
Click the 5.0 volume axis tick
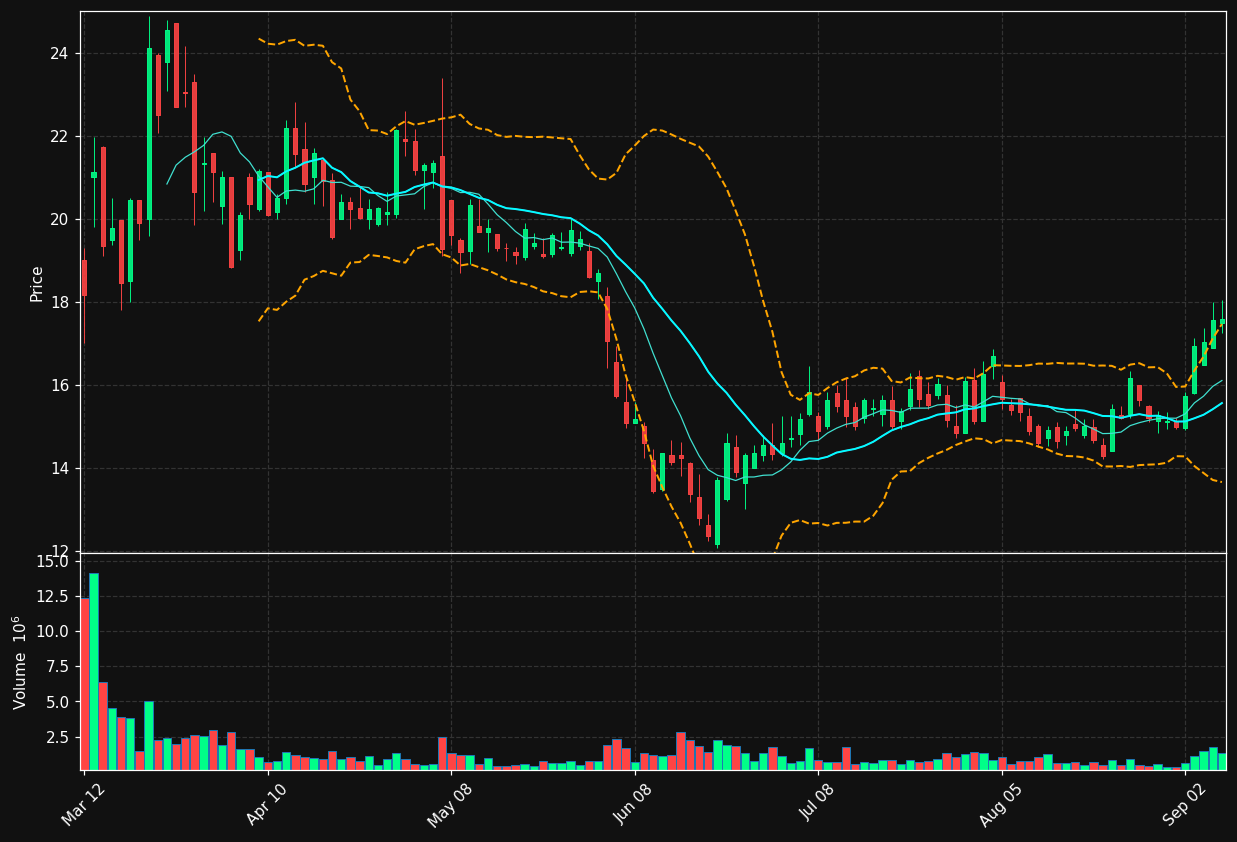56,702
